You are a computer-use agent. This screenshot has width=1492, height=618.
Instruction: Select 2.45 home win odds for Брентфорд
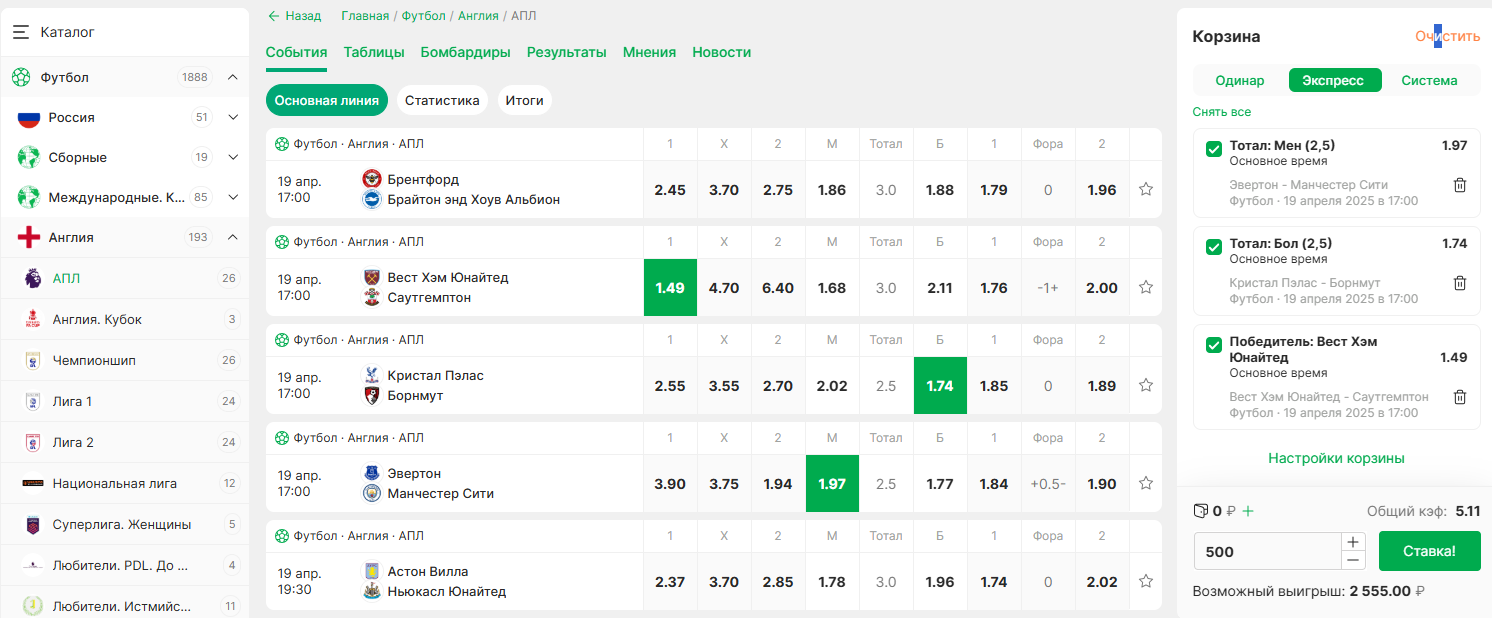click(670, 190)
